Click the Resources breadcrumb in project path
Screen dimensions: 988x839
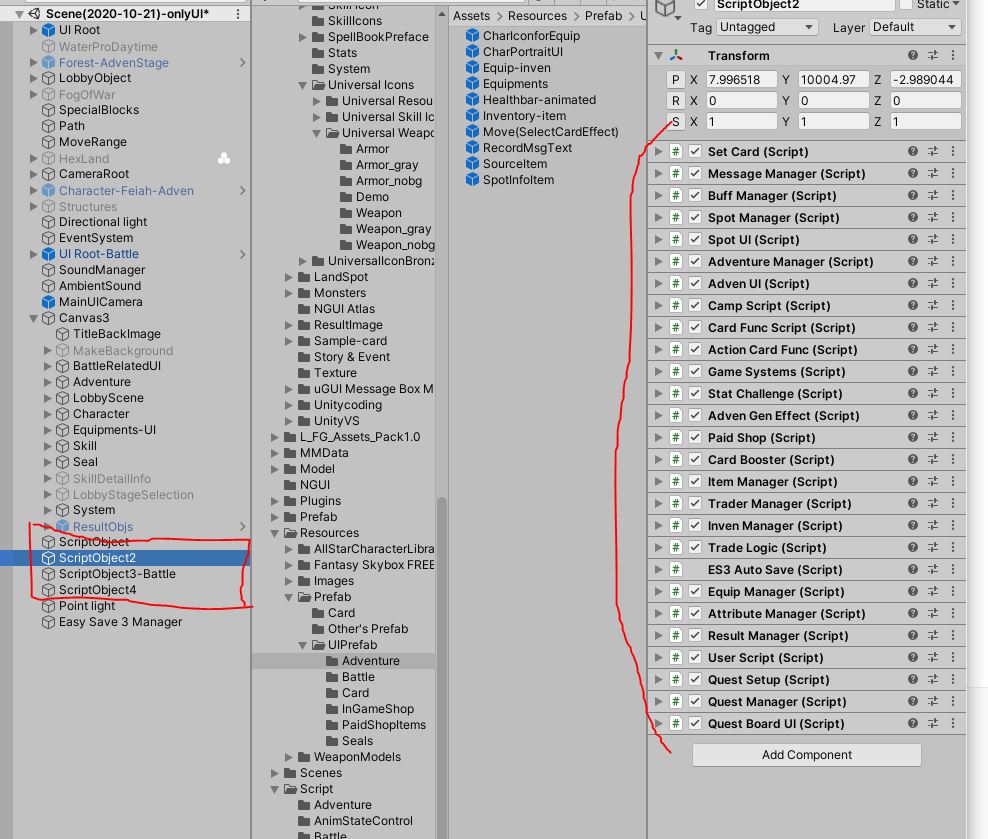pyautogui.click(x=537, y=15)
